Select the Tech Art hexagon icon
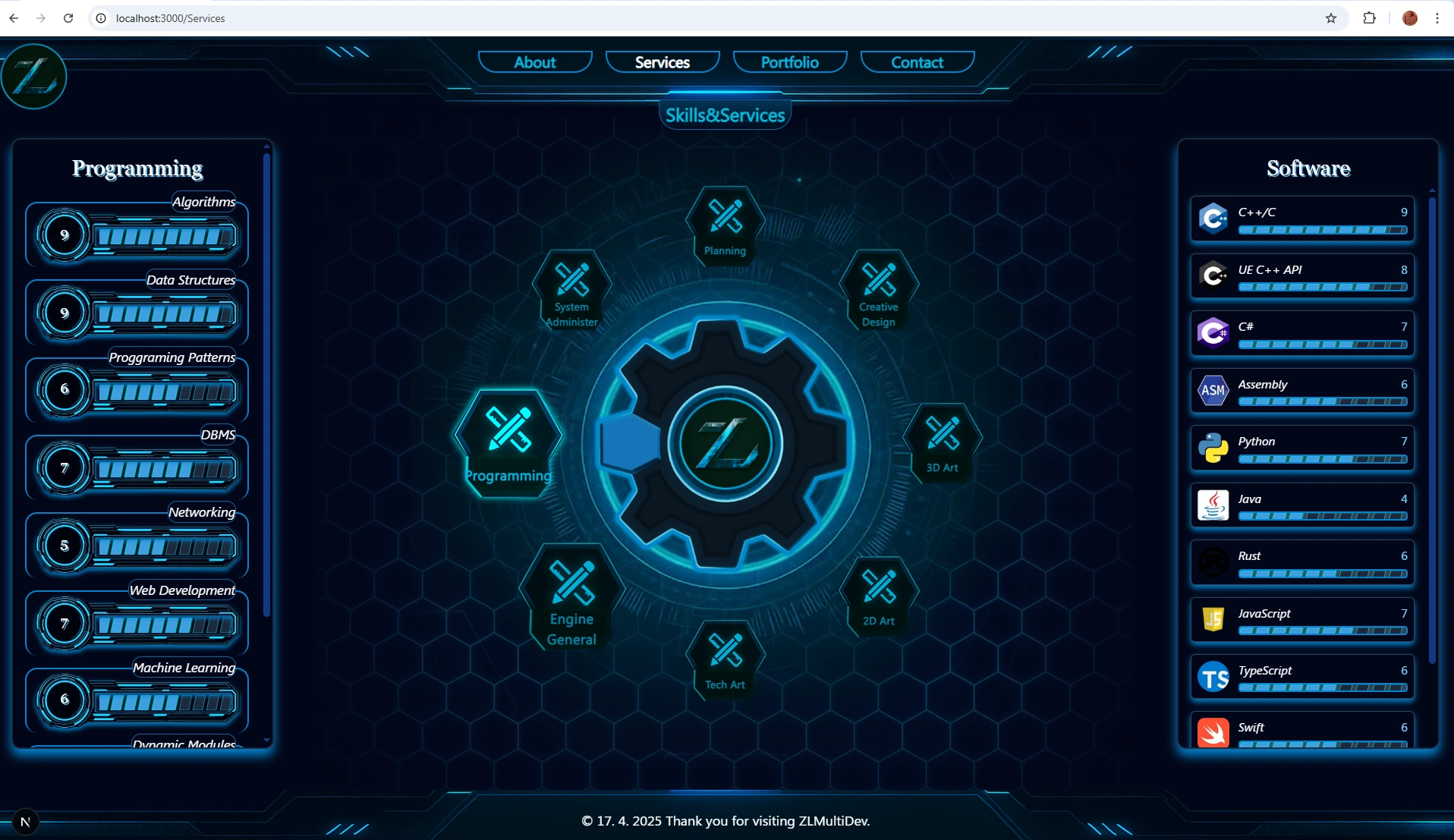The image size is (1454, 840). coord(725,661)
